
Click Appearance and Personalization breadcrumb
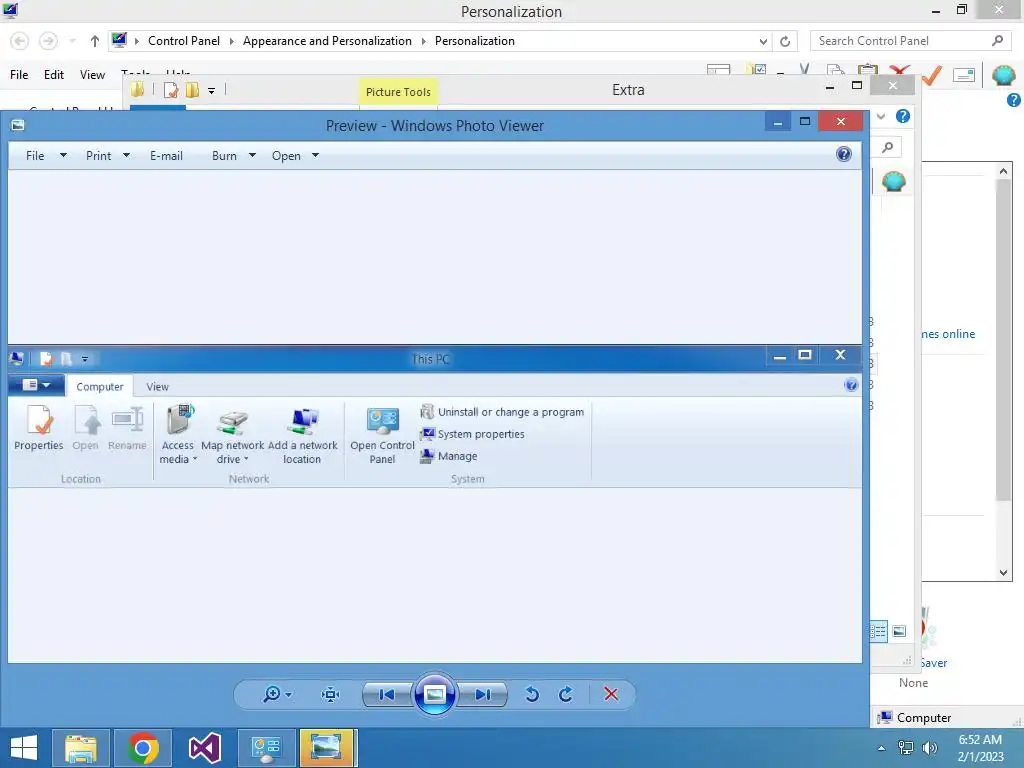pyautogui.click(x=327, y=40)
